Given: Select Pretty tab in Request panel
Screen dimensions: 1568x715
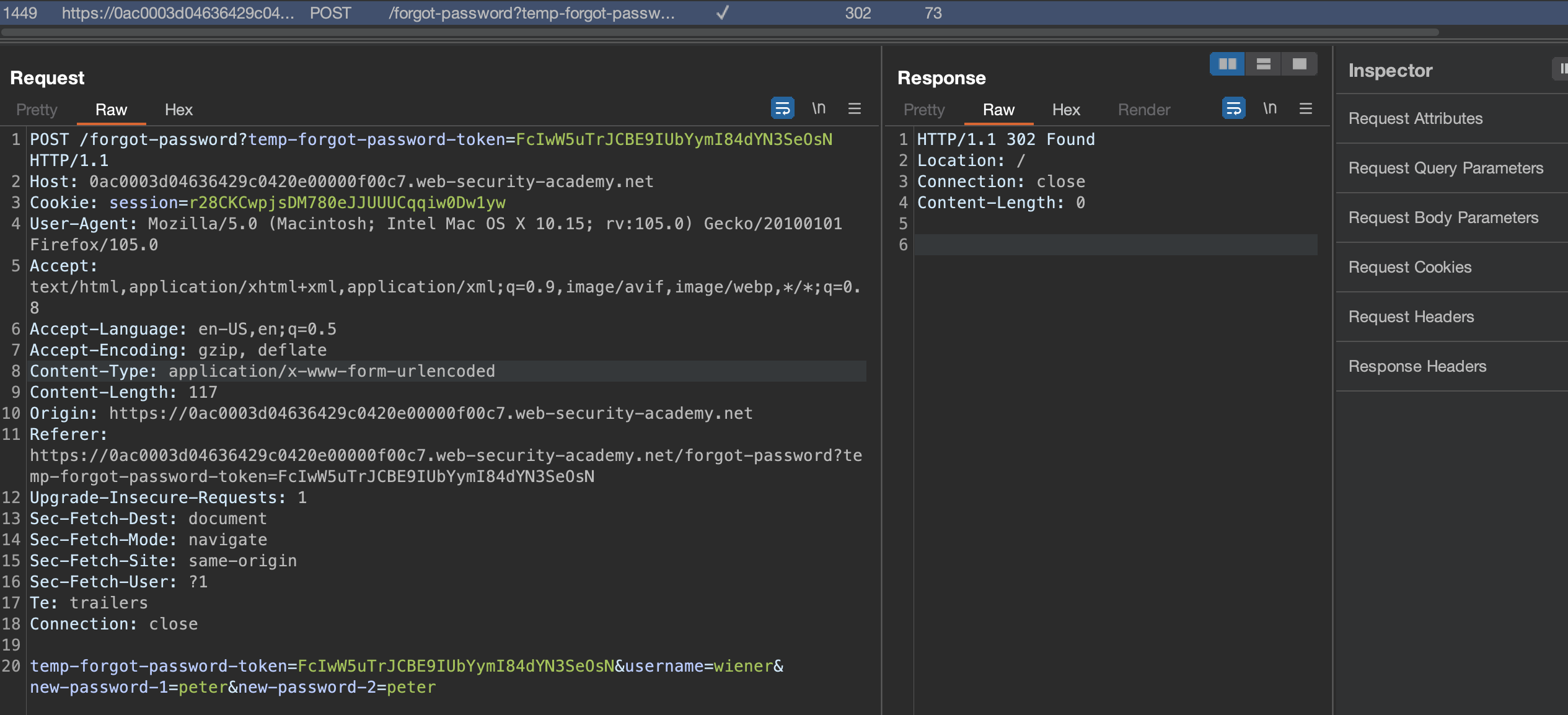Looking at the screenshot, I should (x=37, y=110).
